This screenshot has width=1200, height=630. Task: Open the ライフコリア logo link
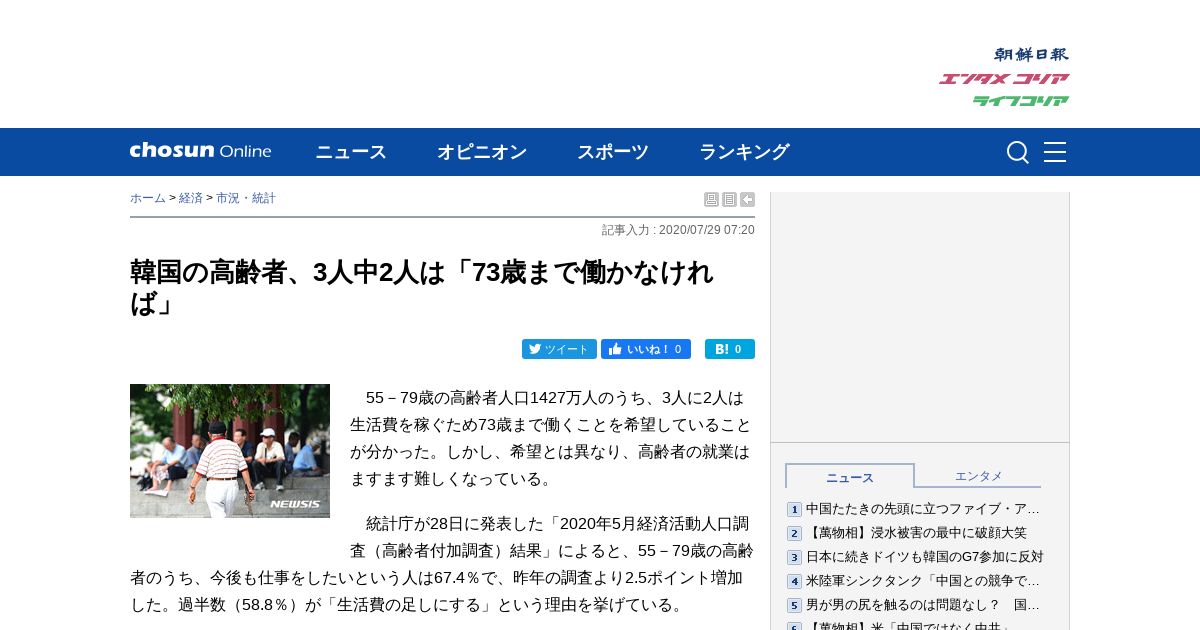pyautogui.click(x=1021, y=100)
